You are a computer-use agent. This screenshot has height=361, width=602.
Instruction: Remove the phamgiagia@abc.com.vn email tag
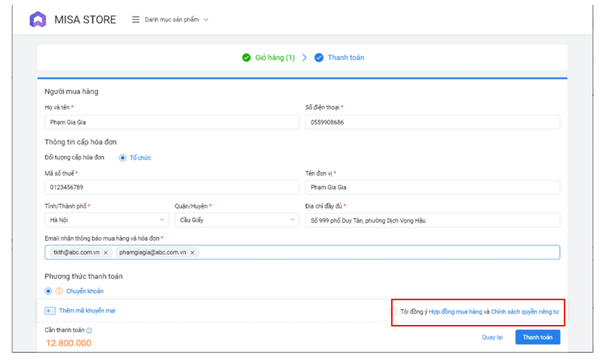point(192,253)
